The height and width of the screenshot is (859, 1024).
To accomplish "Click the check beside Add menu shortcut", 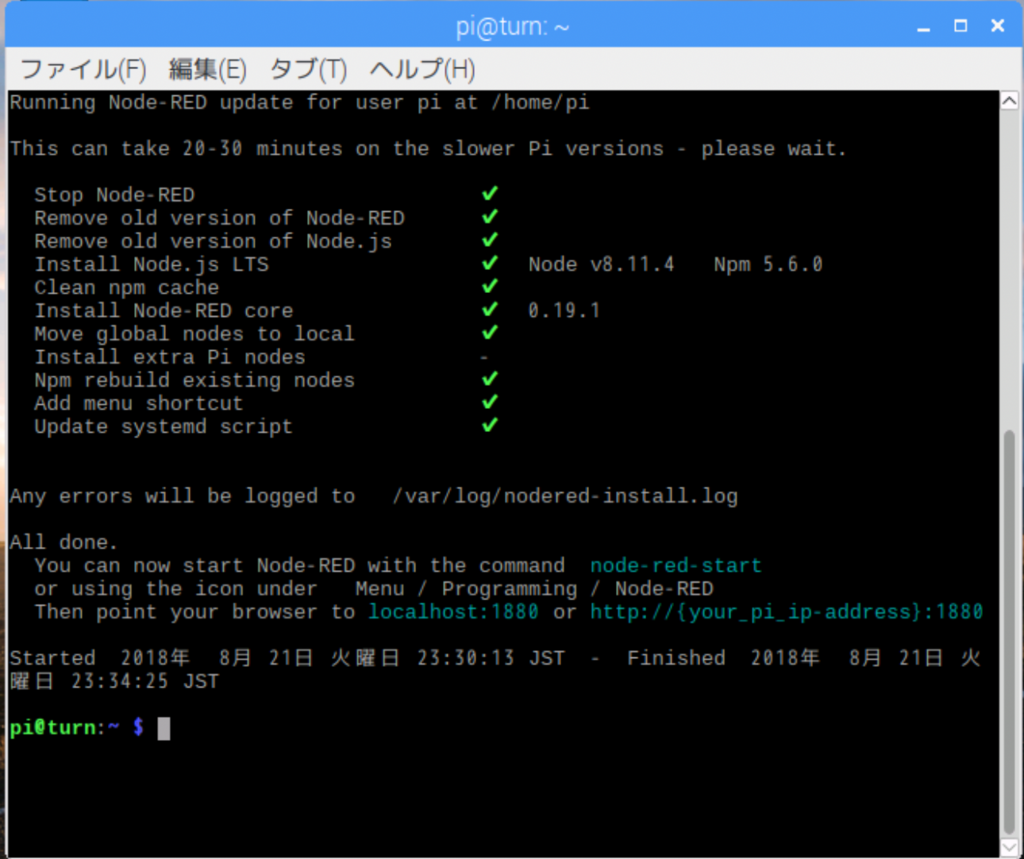I will click(490, 402).
